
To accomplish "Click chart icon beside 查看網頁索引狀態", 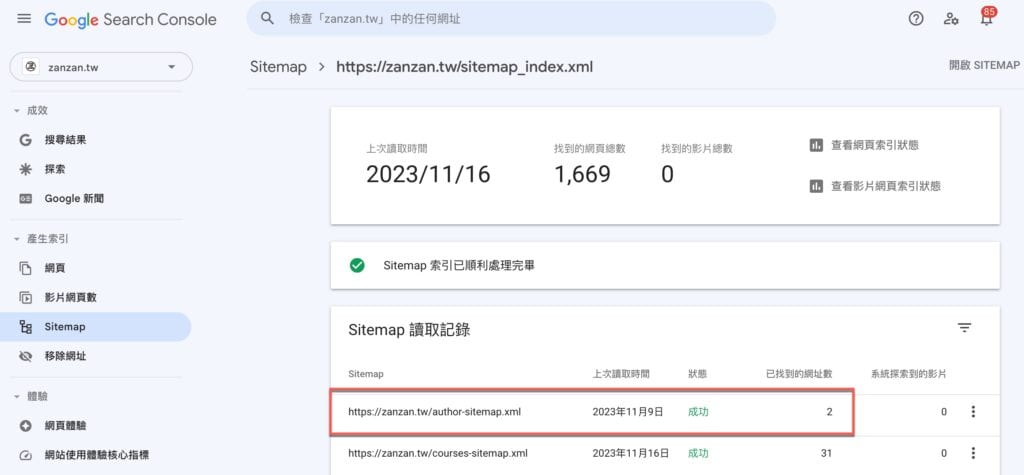I will pos(816,145).
